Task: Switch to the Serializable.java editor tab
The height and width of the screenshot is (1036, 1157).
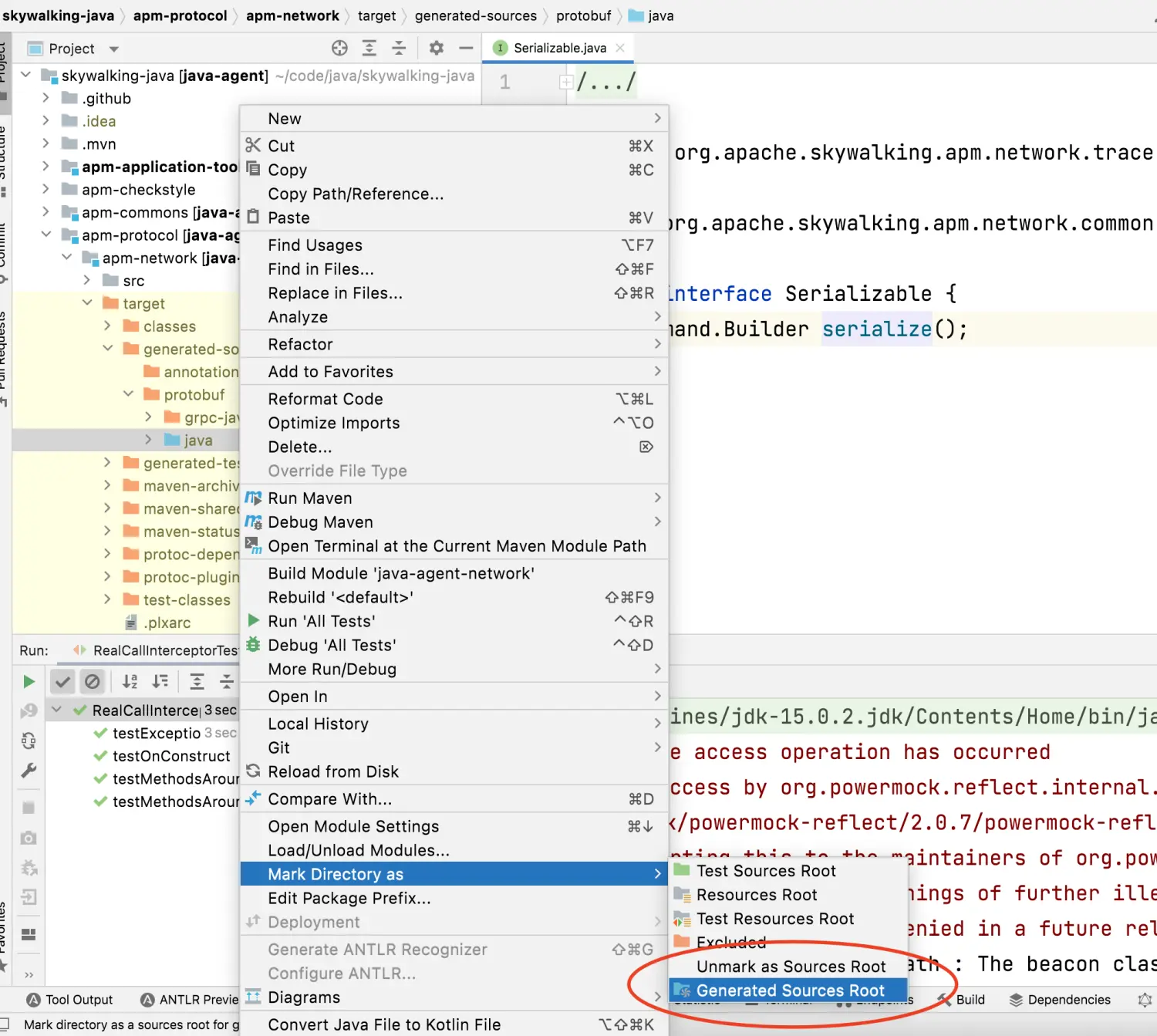Action: pyautogui.click(x=559, y=48)
